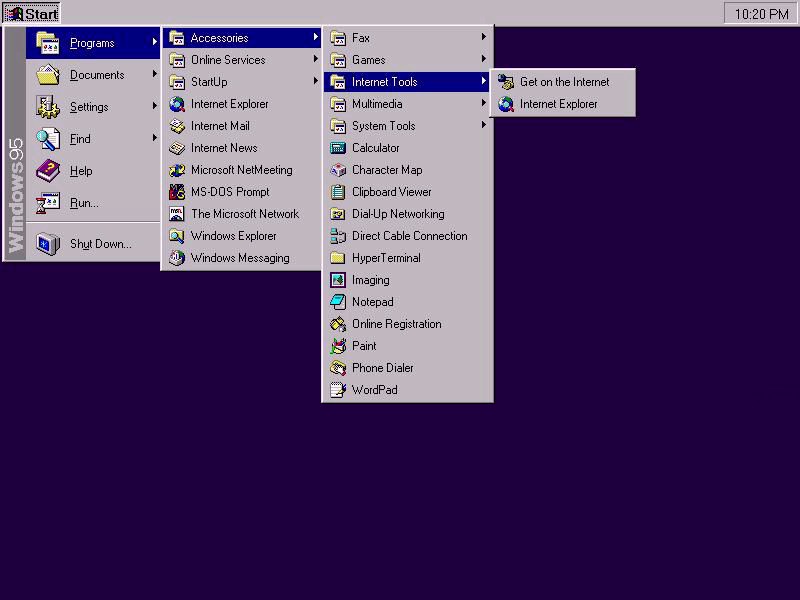Viewport: 800px width, 600px height.
Task: Open Dial-Up Networking entry
Action: click(x=397, y=214)
